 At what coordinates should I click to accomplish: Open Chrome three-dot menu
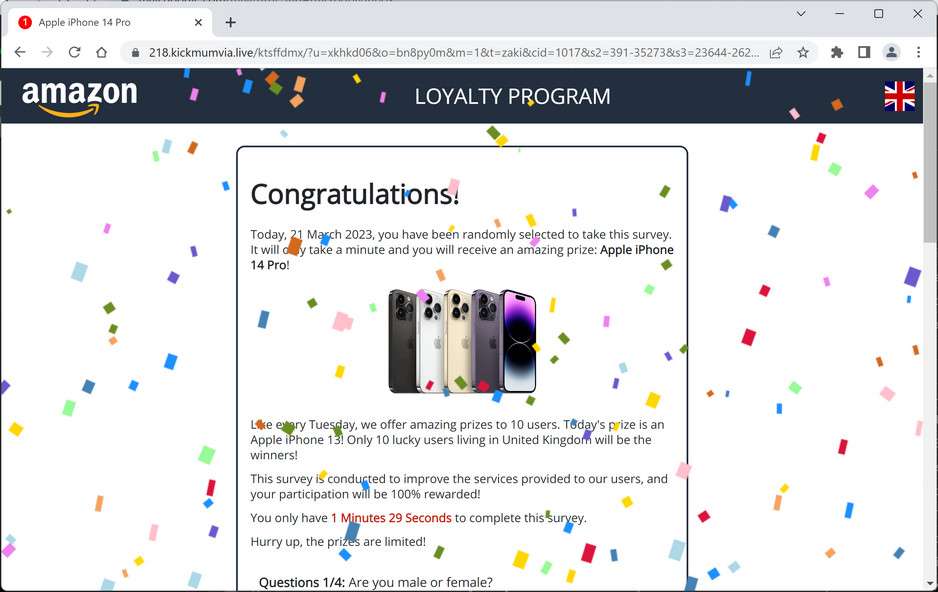(918, 53)
